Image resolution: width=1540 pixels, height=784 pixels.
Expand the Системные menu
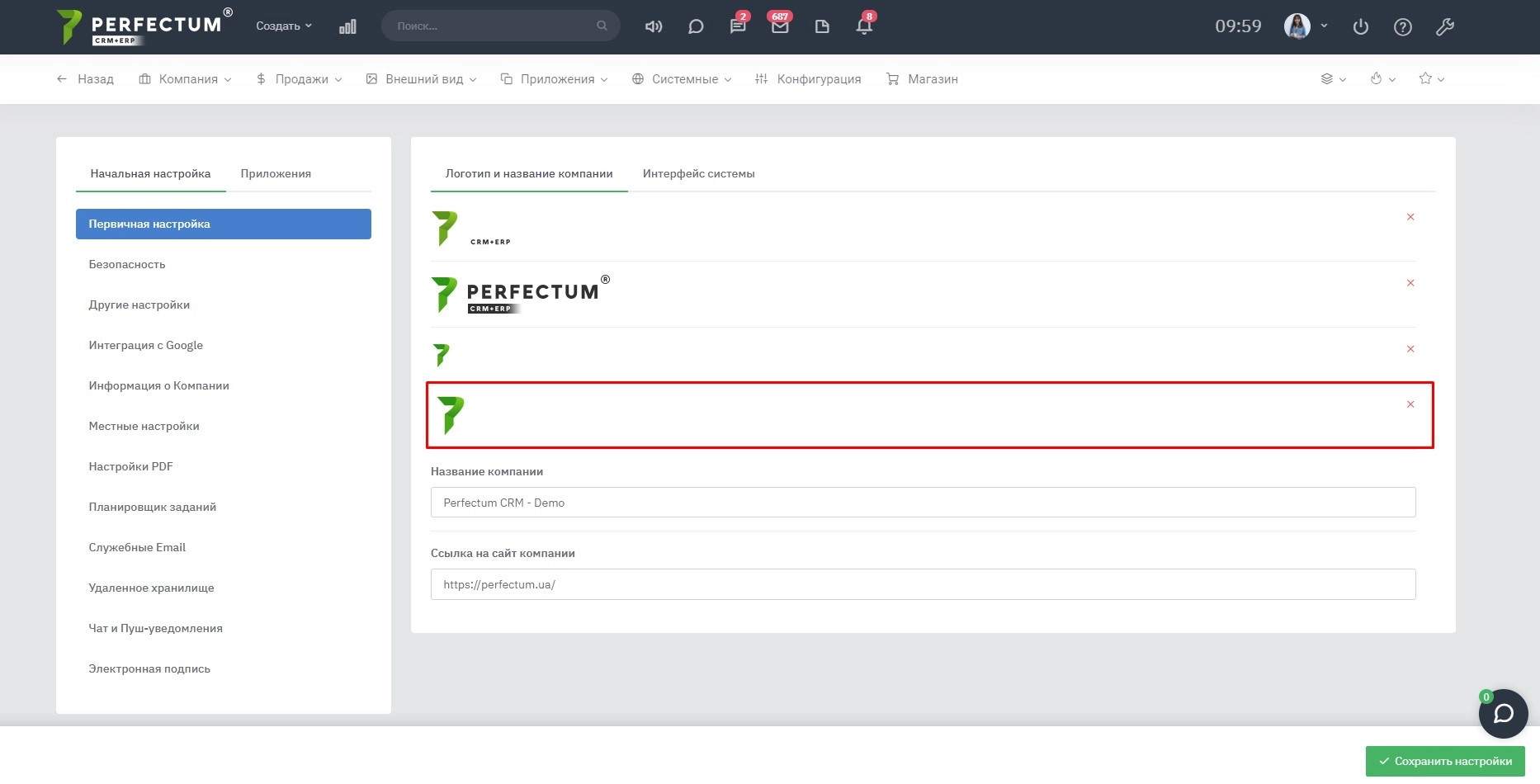682,79
